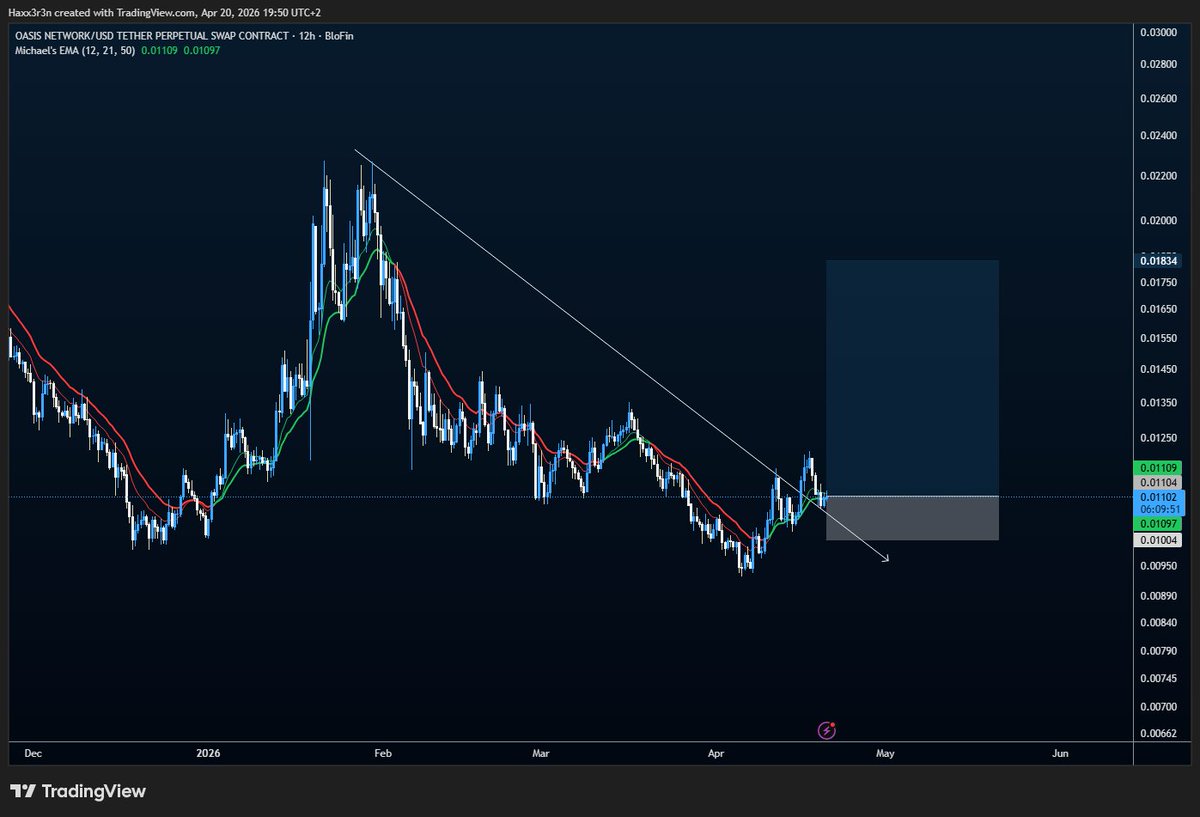Open Michael's EMA (12, 21, 50) indicator legend

click(72, 50)
